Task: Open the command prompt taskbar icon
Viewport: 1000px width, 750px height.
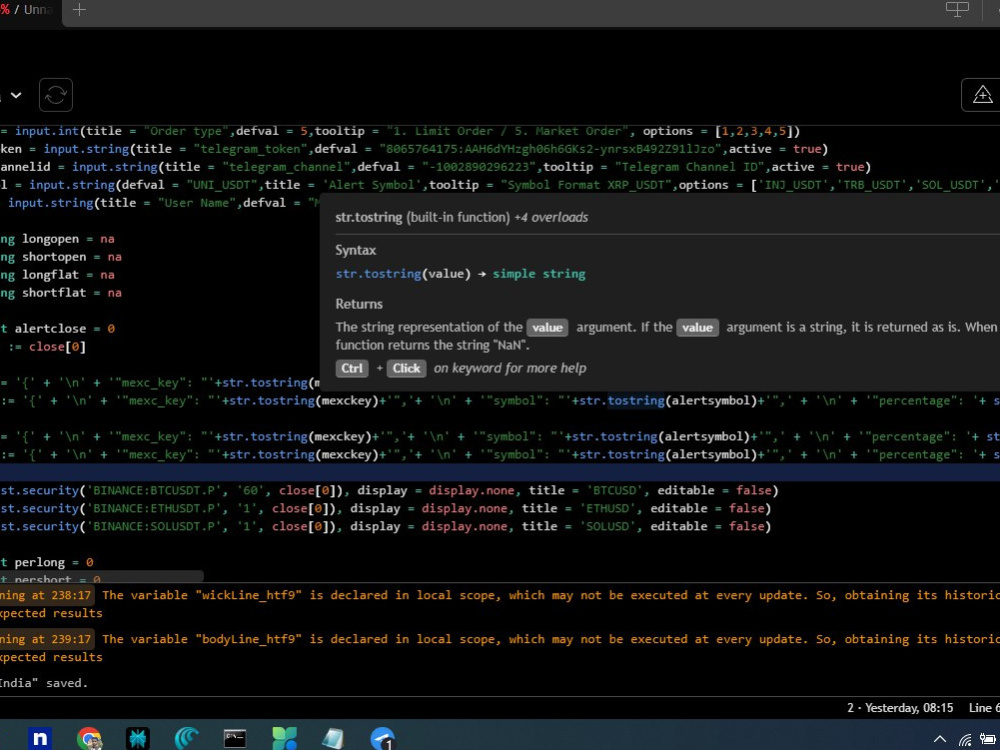Action: 235,739
